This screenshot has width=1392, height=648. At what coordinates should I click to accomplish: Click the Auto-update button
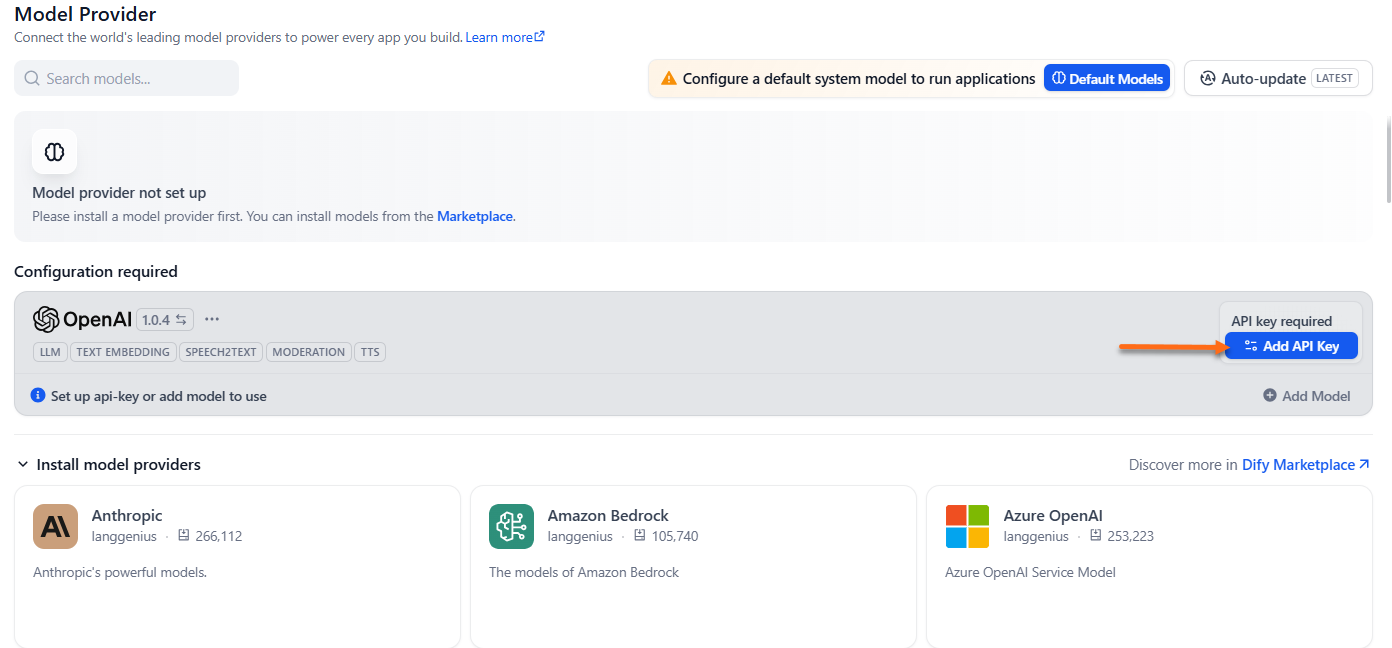(1278, 78)
